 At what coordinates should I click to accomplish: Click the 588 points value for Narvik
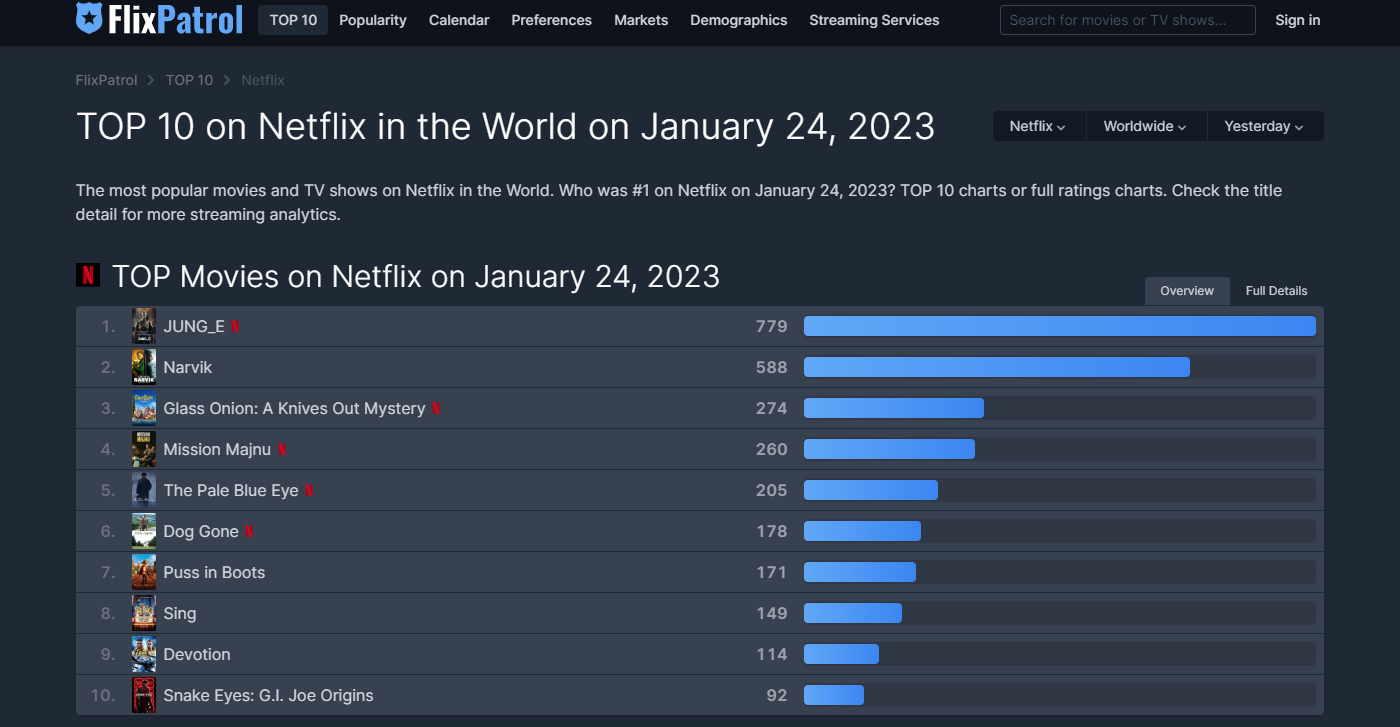point(772,368)
